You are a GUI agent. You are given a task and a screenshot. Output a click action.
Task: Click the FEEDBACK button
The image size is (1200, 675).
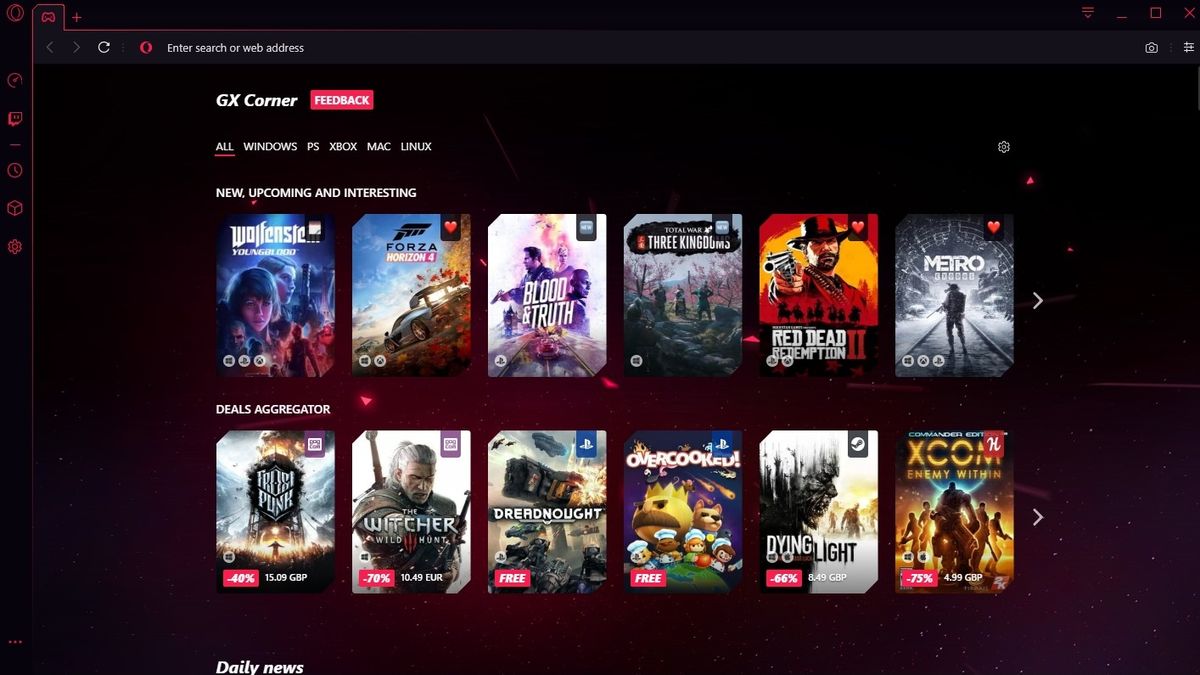coord(342,100)
